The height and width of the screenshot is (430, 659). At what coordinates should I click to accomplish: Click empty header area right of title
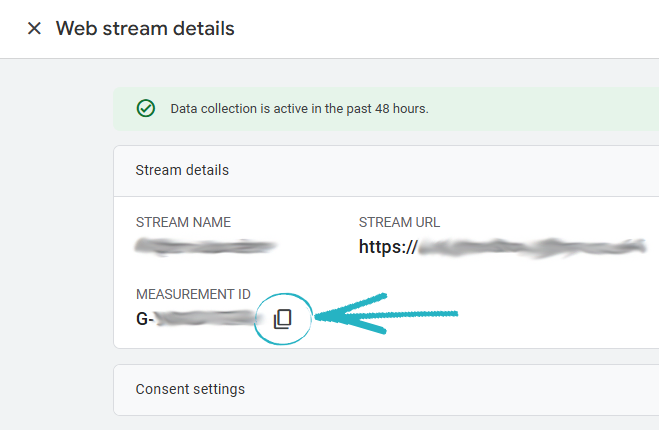(450, 28)
